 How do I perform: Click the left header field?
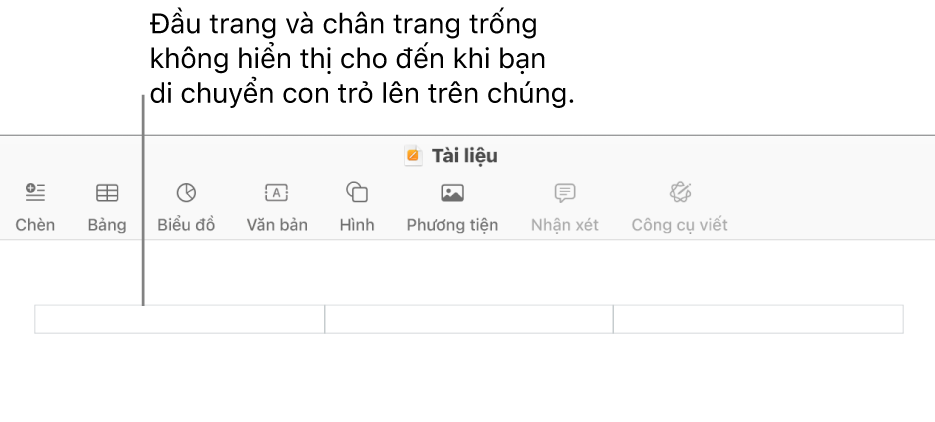180,319
